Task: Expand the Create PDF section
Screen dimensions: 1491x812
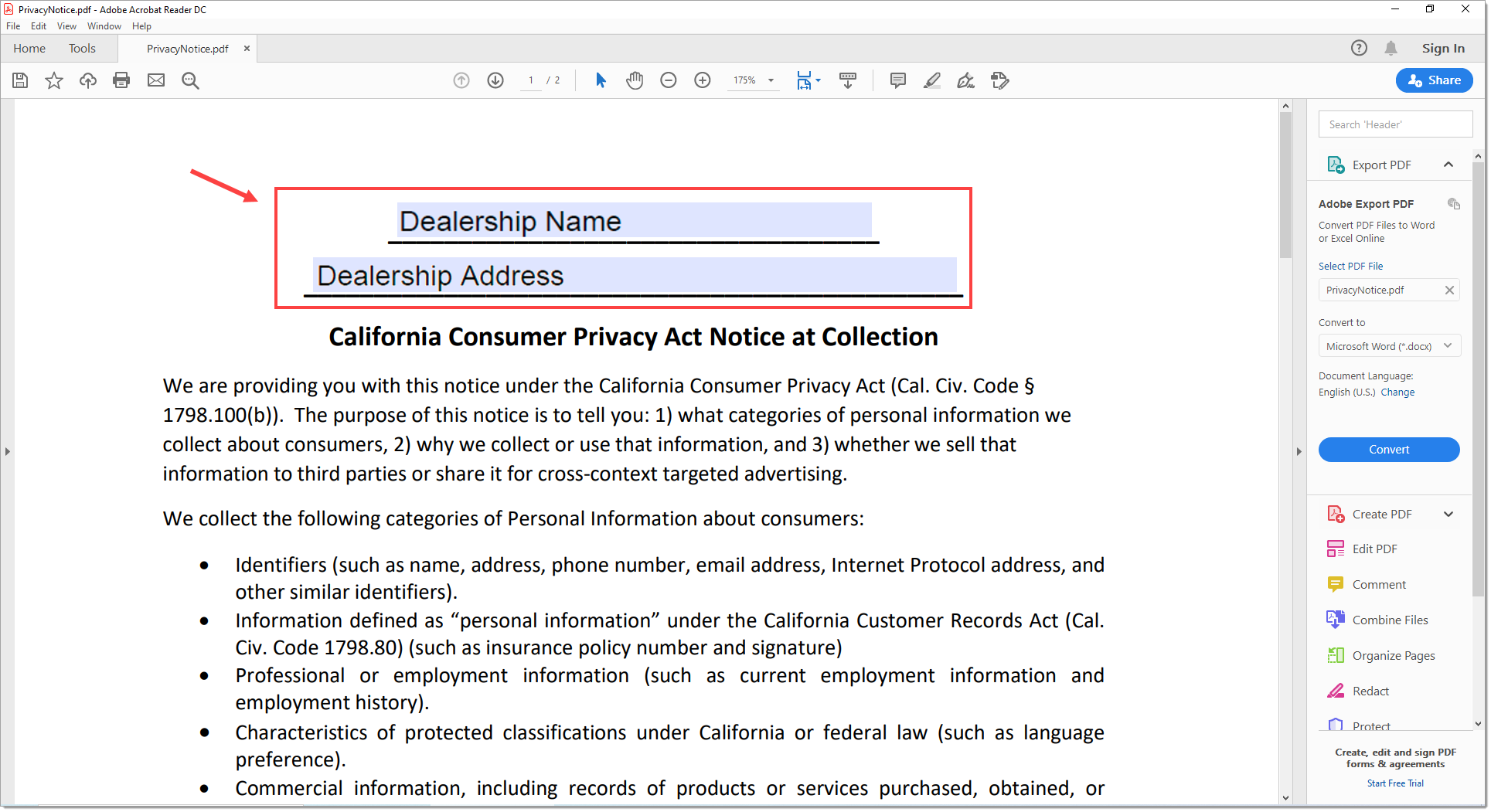Action: pos(1448,515)
